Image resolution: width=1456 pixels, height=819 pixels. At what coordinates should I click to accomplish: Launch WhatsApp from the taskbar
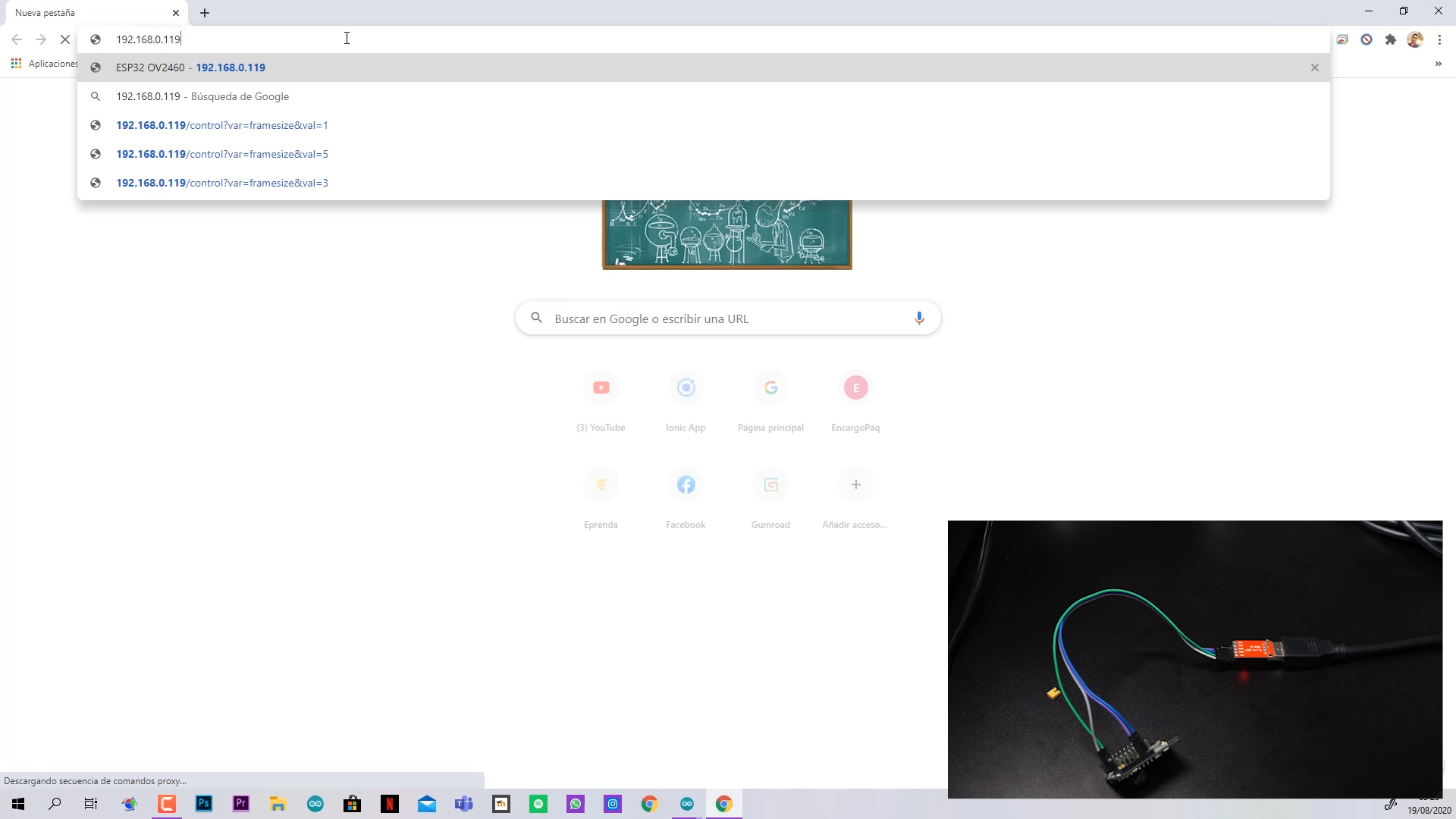click(x=575, y=803)
